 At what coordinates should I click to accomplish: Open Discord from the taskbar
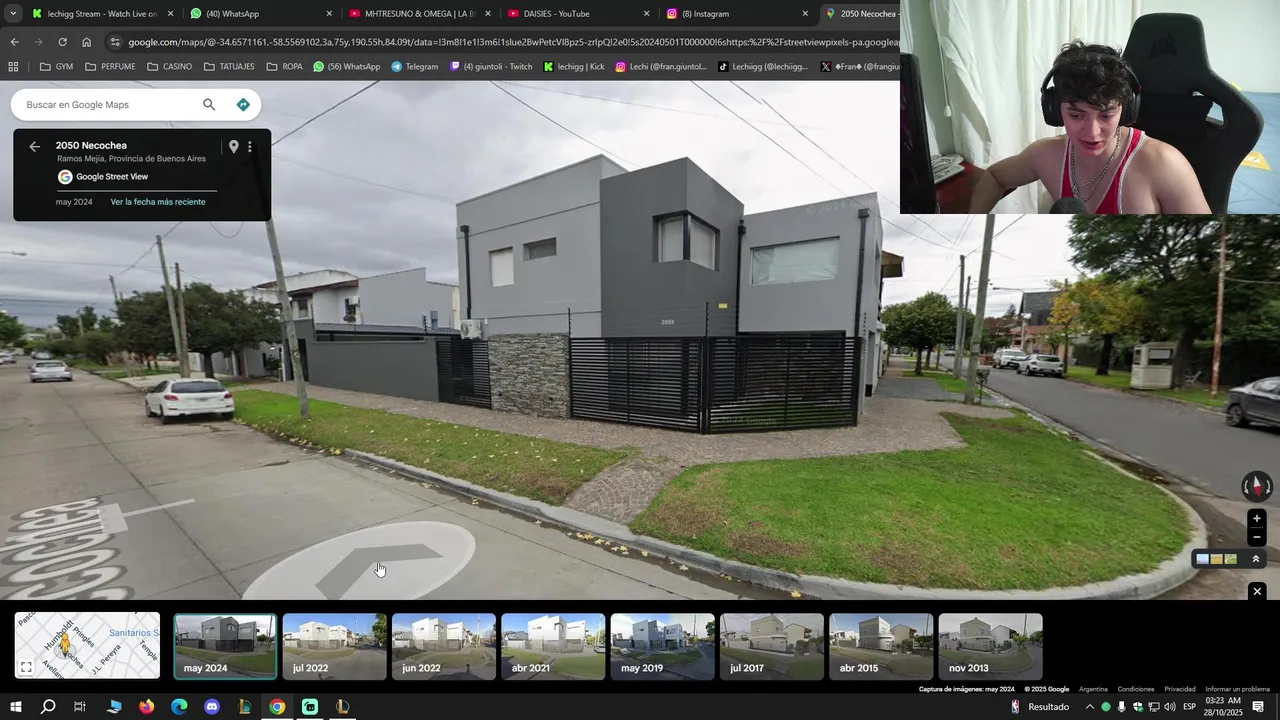click(x=212, y=707)
